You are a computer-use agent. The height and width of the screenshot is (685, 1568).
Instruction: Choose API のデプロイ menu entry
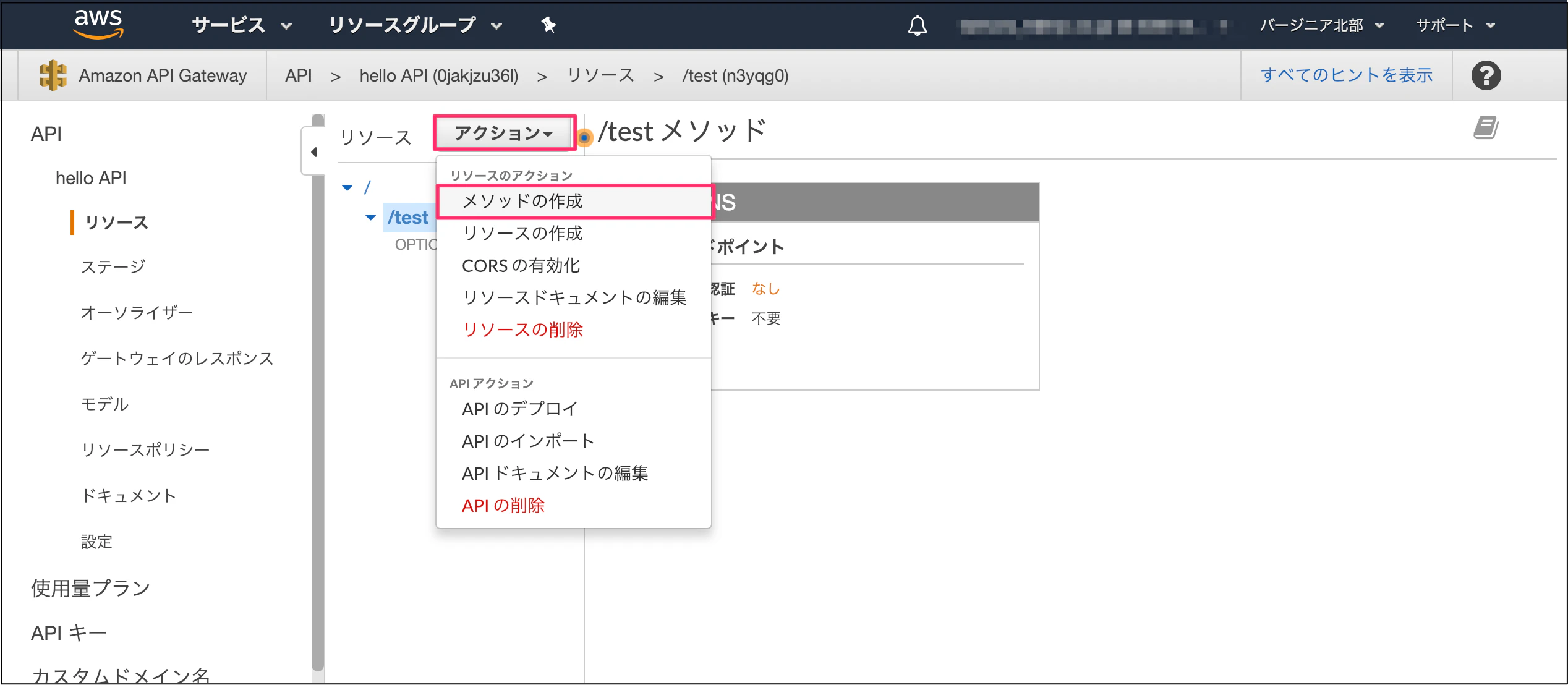519,409
